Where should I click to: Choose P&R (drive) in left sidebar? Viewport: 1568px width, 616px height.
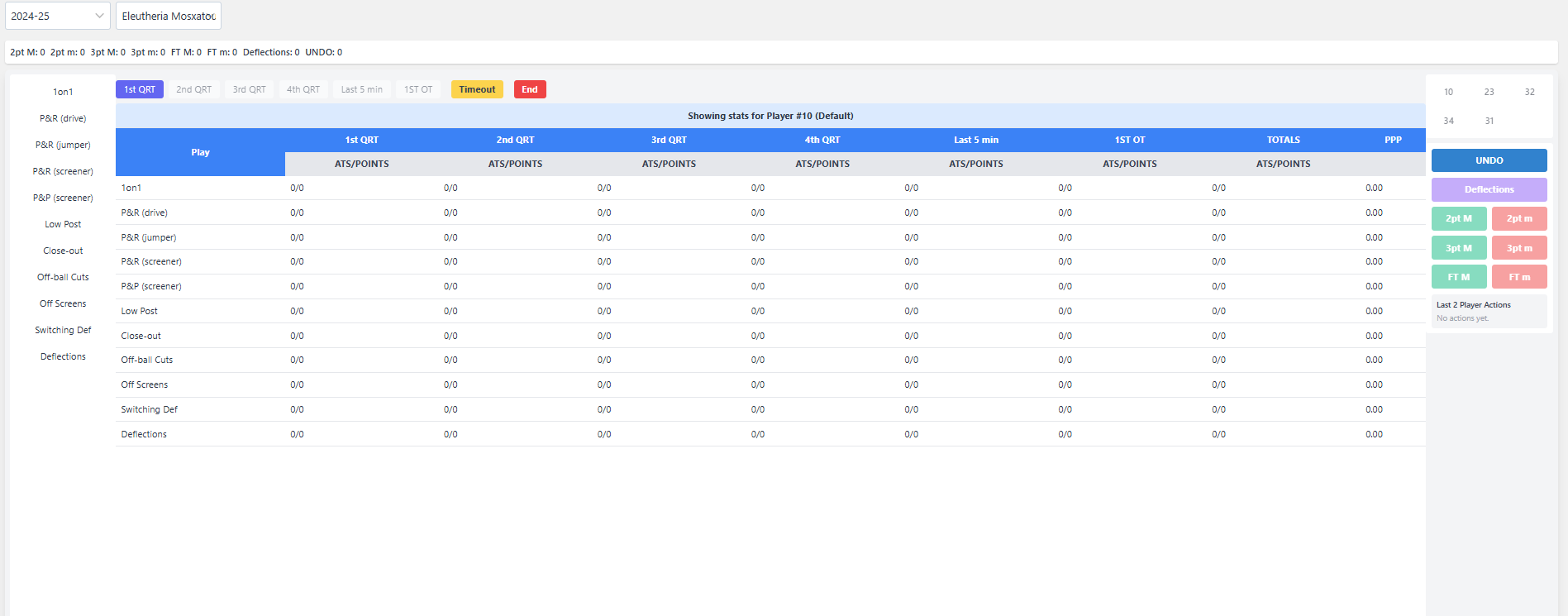(63, 118)
